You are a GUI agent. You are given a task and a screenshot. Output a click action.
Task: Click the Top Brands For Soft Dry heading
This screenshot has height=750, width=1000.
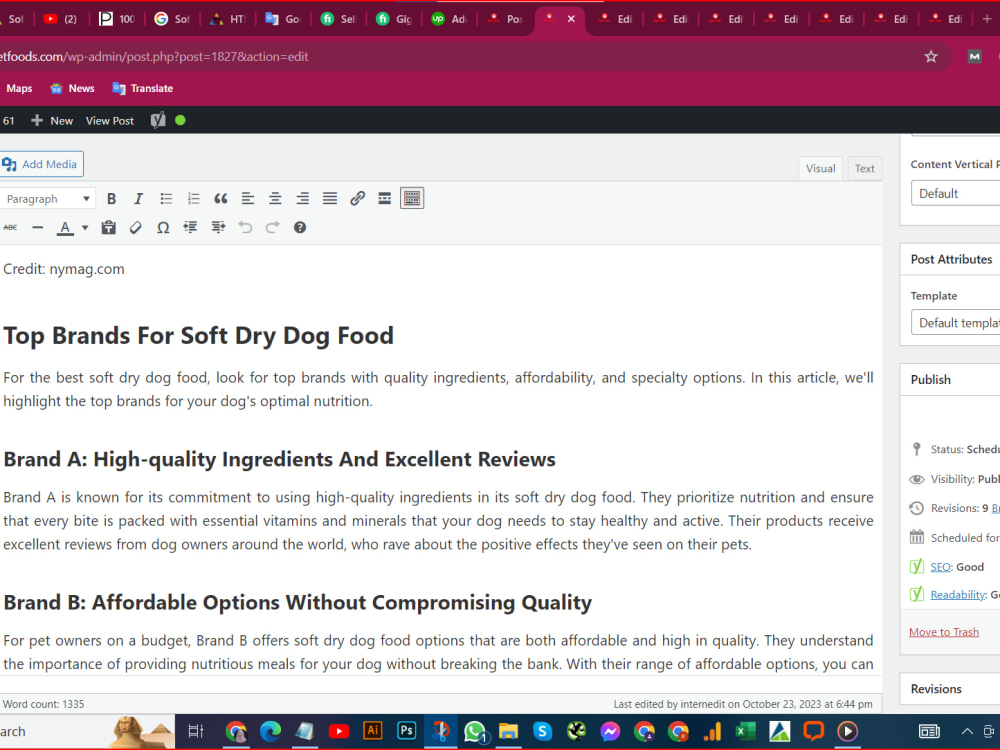tap(198, 335)
